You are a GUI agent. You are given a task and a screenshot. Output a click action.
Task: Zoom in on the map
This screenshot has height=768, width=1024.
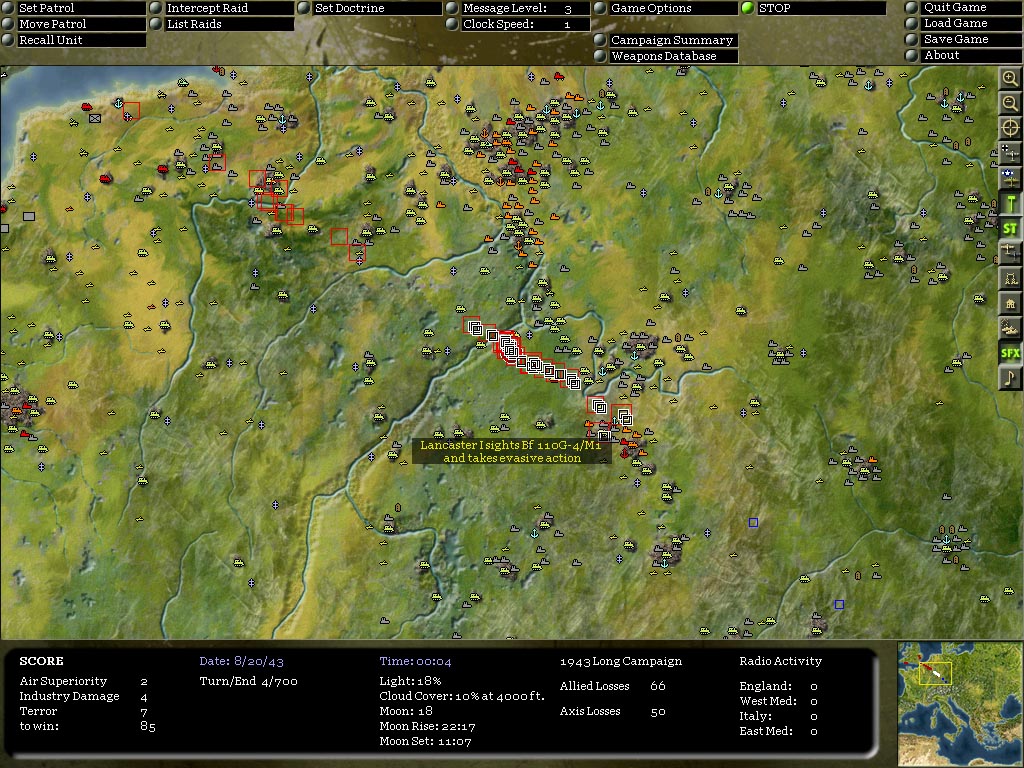[1010, 78]
